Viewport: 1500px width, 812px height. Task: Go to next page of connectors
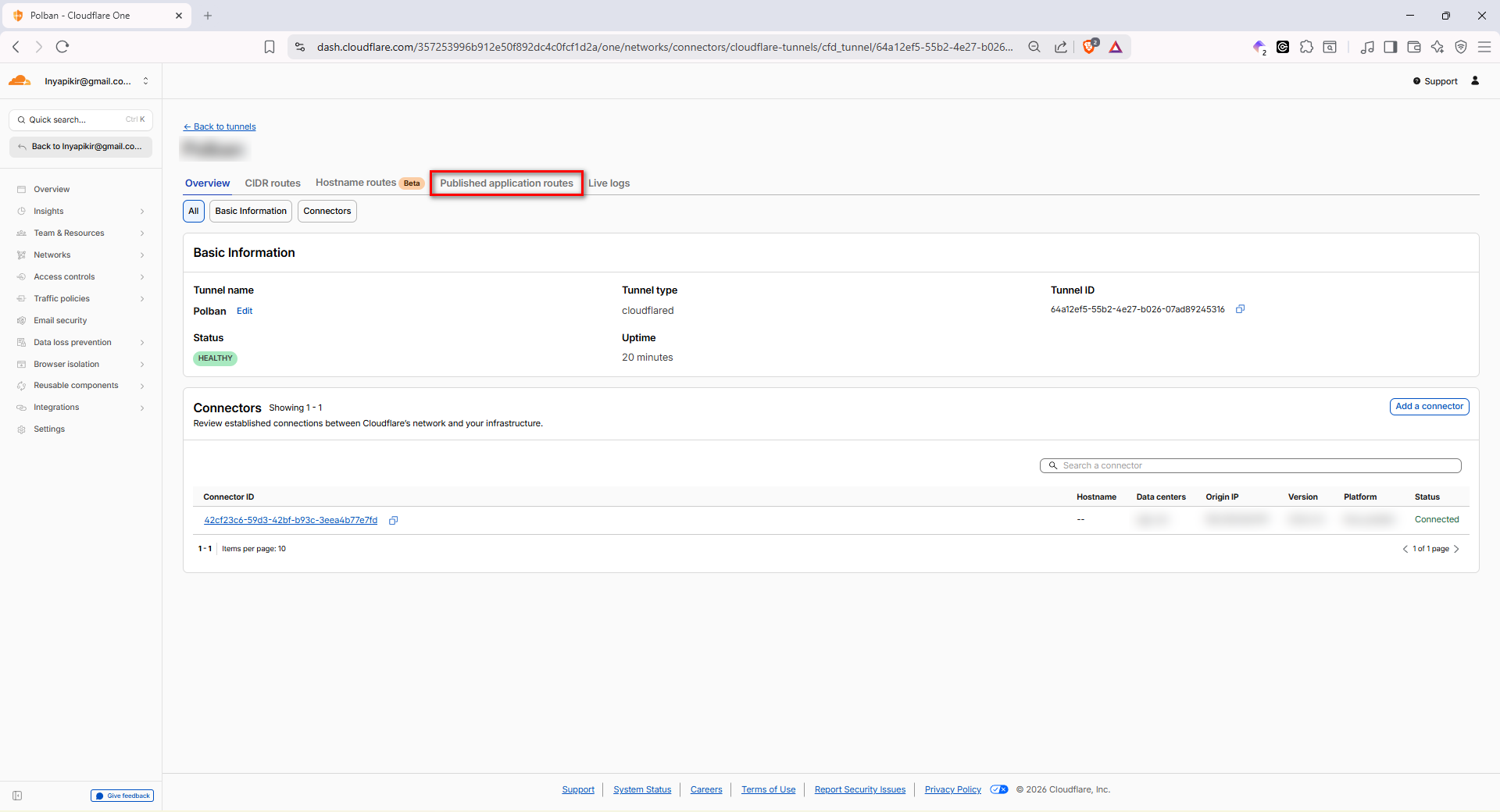click(1456, 549)
